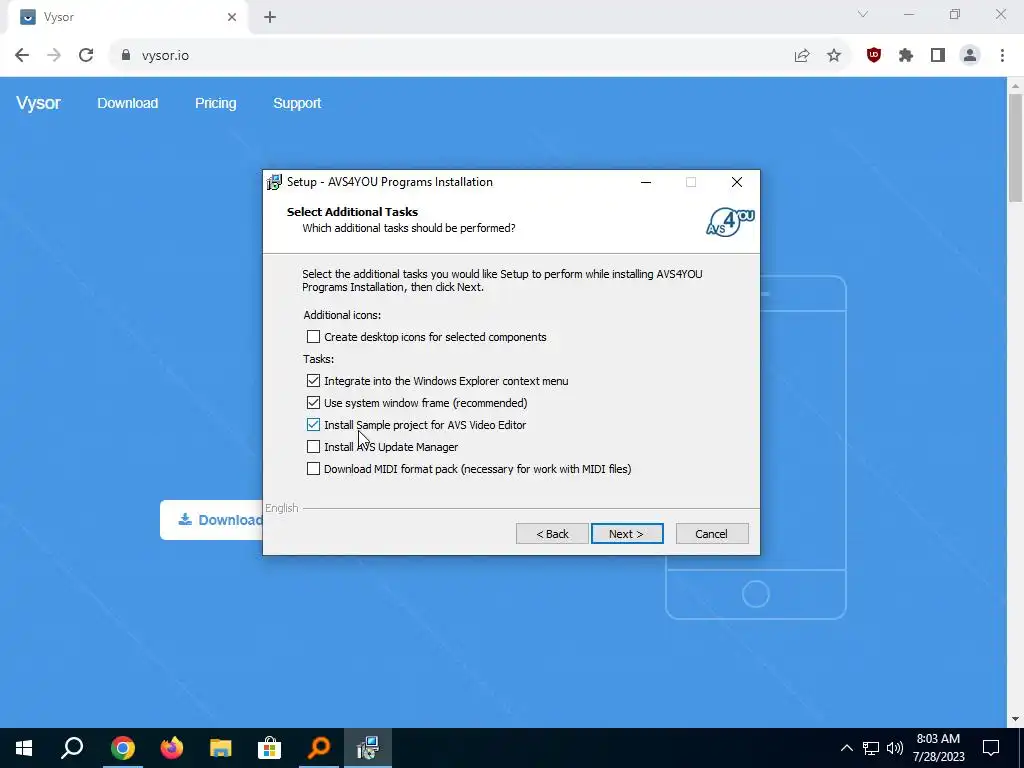This screenshot has width=1024, height=768.
Task: Click the setup window title bar icon
Action: pyautogui.click(x=274, y=182)
